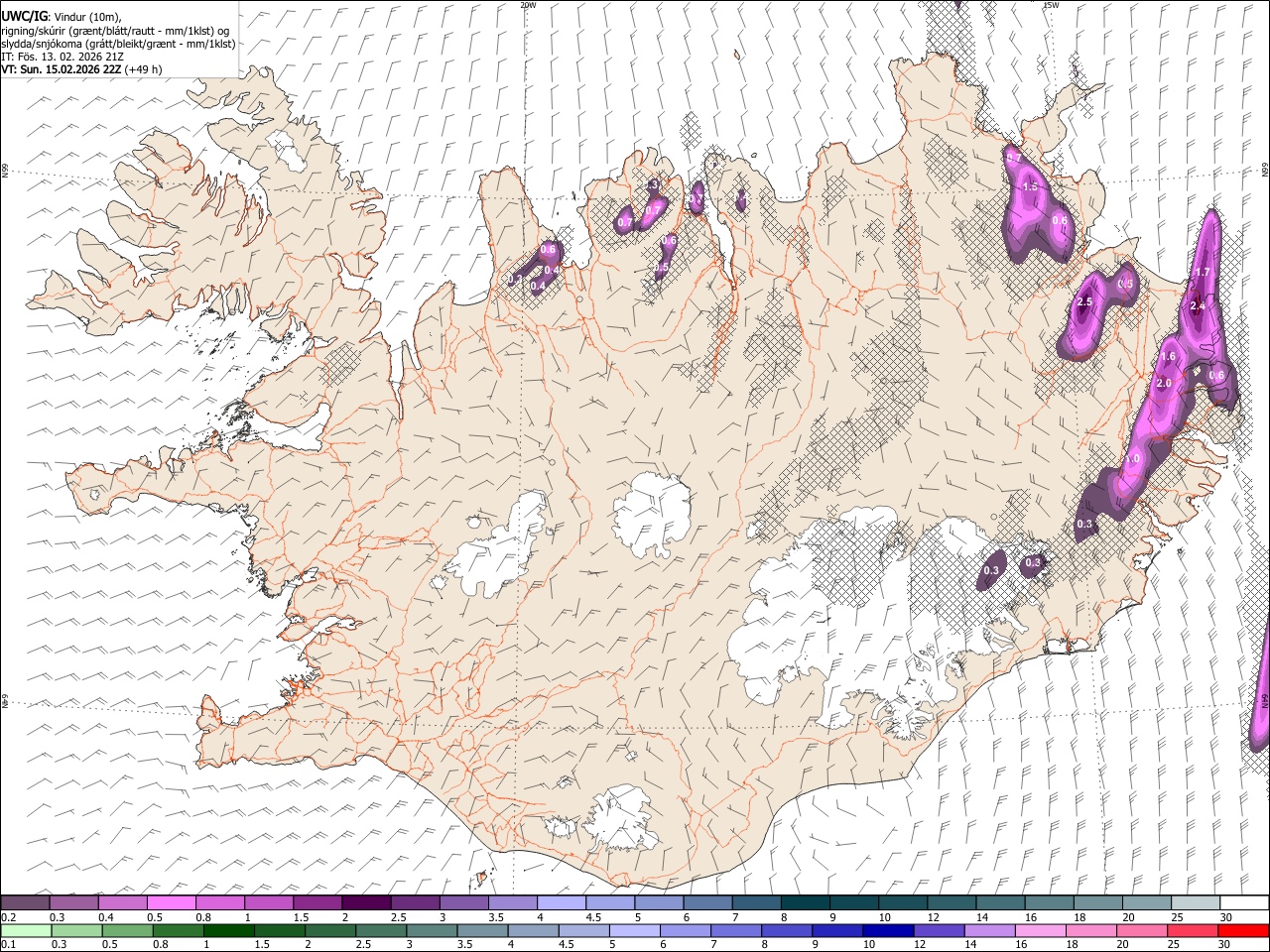1270x952 pixels.
Task: Select the '1.6' precipitation label on the map
Action: (x=1168, y=357)
